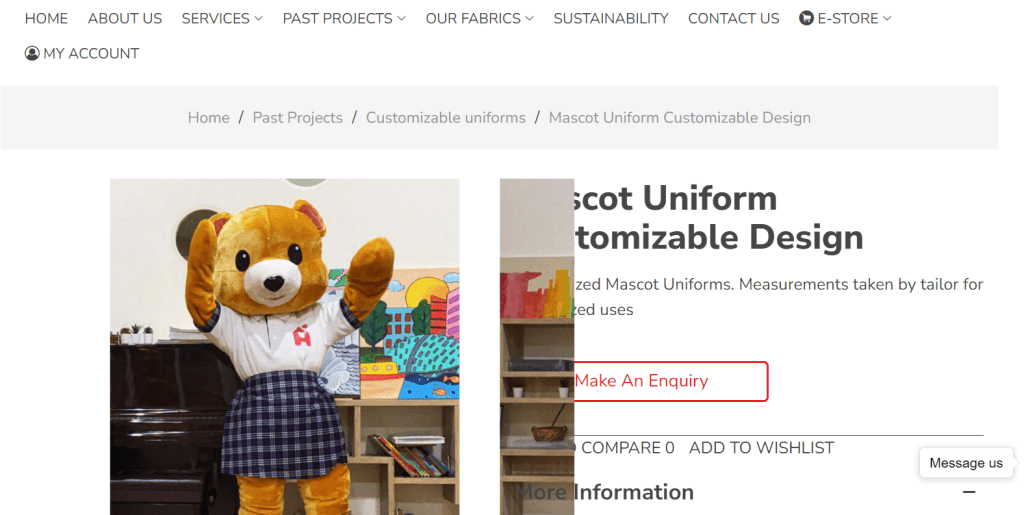Expand the SERVICES dropdown chevron

(x=259, y=19)
